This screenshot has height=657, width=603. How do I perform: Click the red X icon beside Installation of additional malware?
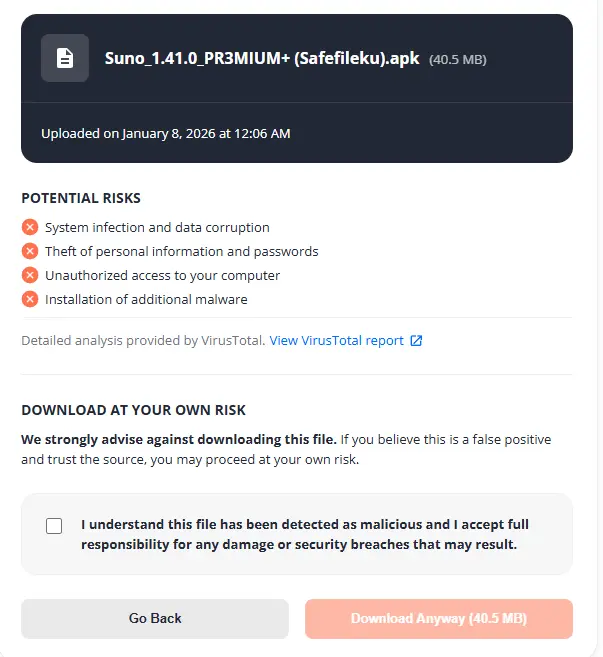tap(30, 299)
